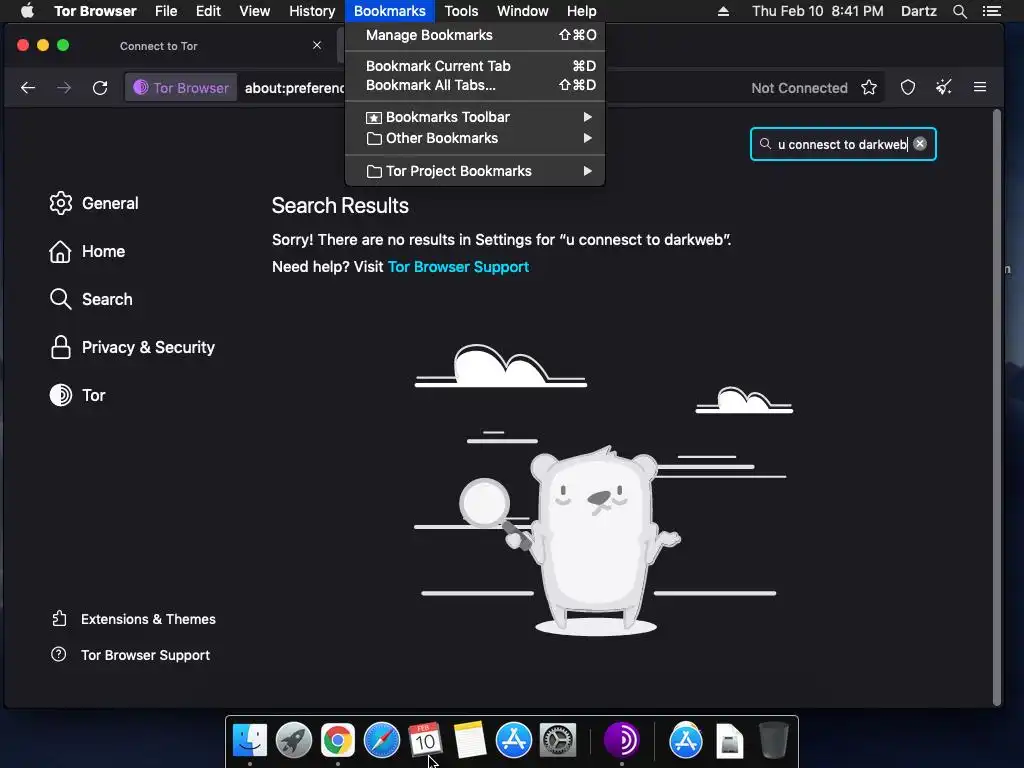This screenshot has width=1024, height=768.
Task: Click the eject icon in menu bar
Action: (723, 11)
